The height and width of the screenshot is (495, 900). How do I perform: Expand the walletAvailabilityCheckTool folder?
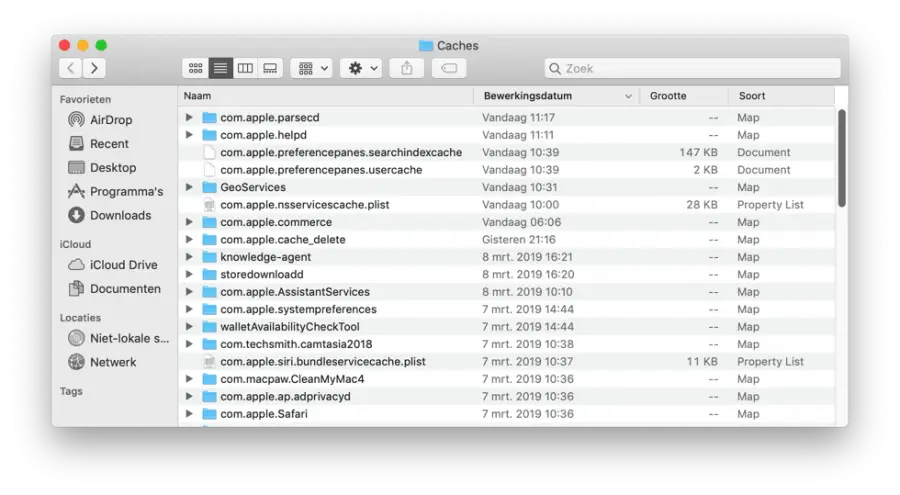[189, 327]
